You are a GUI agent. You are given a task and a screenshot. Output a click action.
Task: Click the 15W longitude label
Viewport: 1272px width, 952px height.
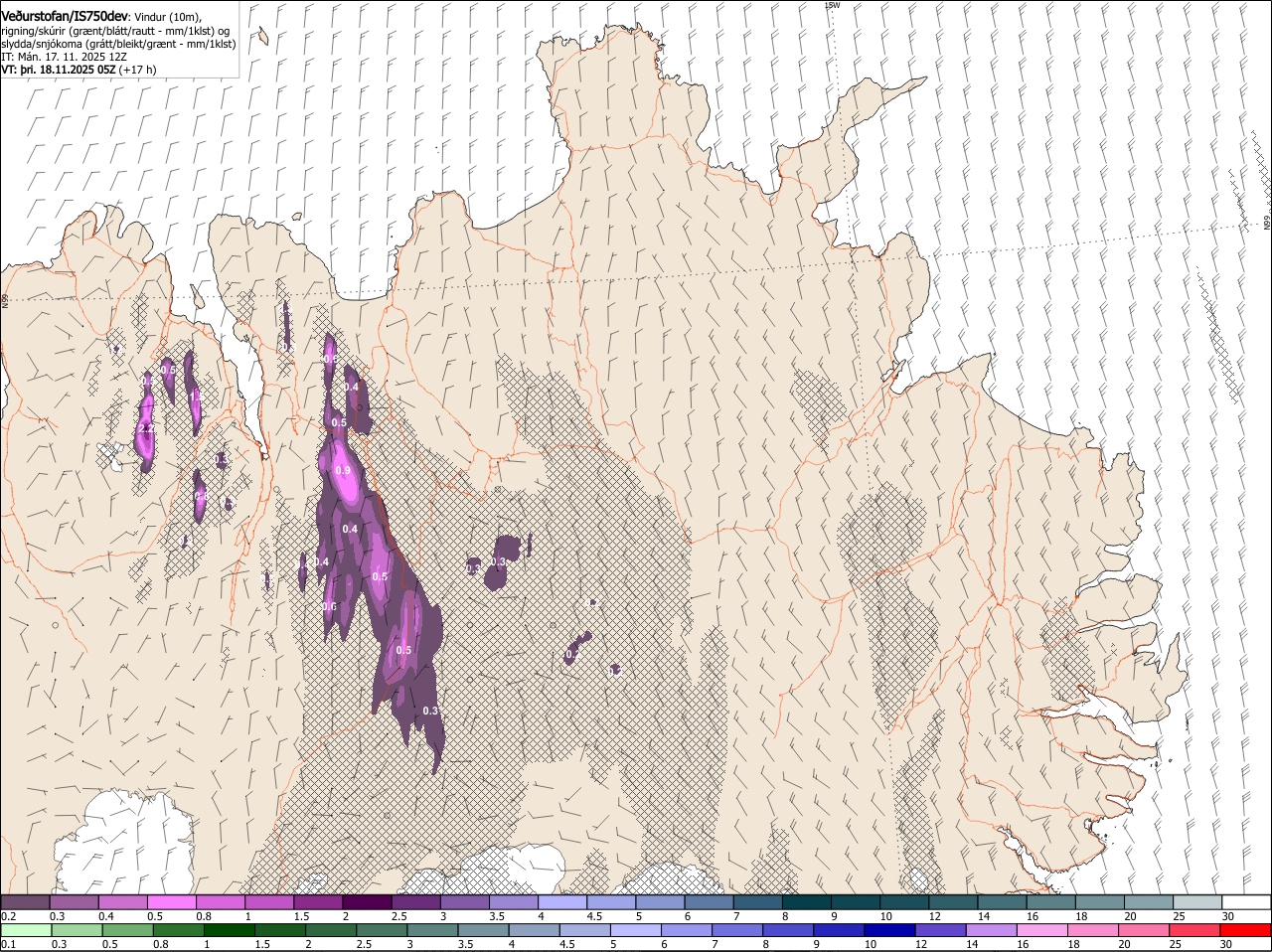coord(833,5)
